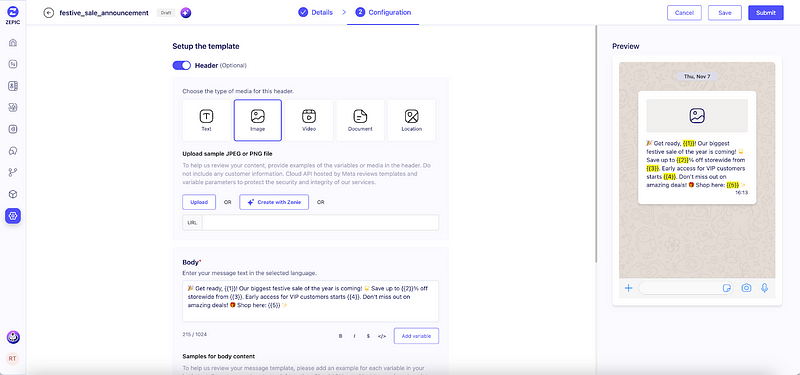Viewport: 800px width, 375px height.
Task: Click Create with Zenie button
Action: point(274,202)
